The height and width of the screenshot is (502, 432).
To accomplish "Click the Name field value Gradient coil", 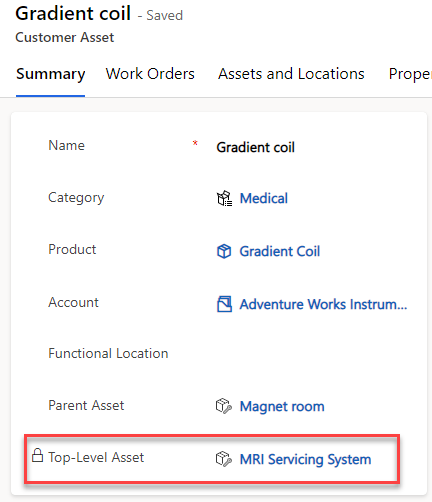I will (256, 147).
